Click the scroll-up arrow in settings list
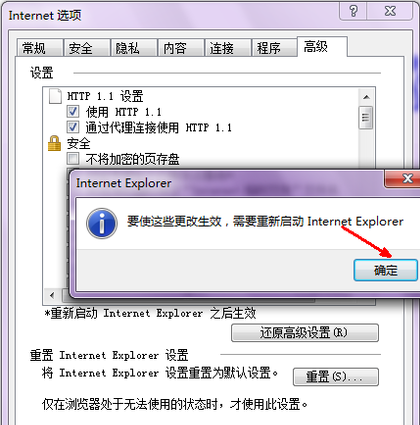The height and width of the screenshot is (425, 420). click(x=366, y=97)
